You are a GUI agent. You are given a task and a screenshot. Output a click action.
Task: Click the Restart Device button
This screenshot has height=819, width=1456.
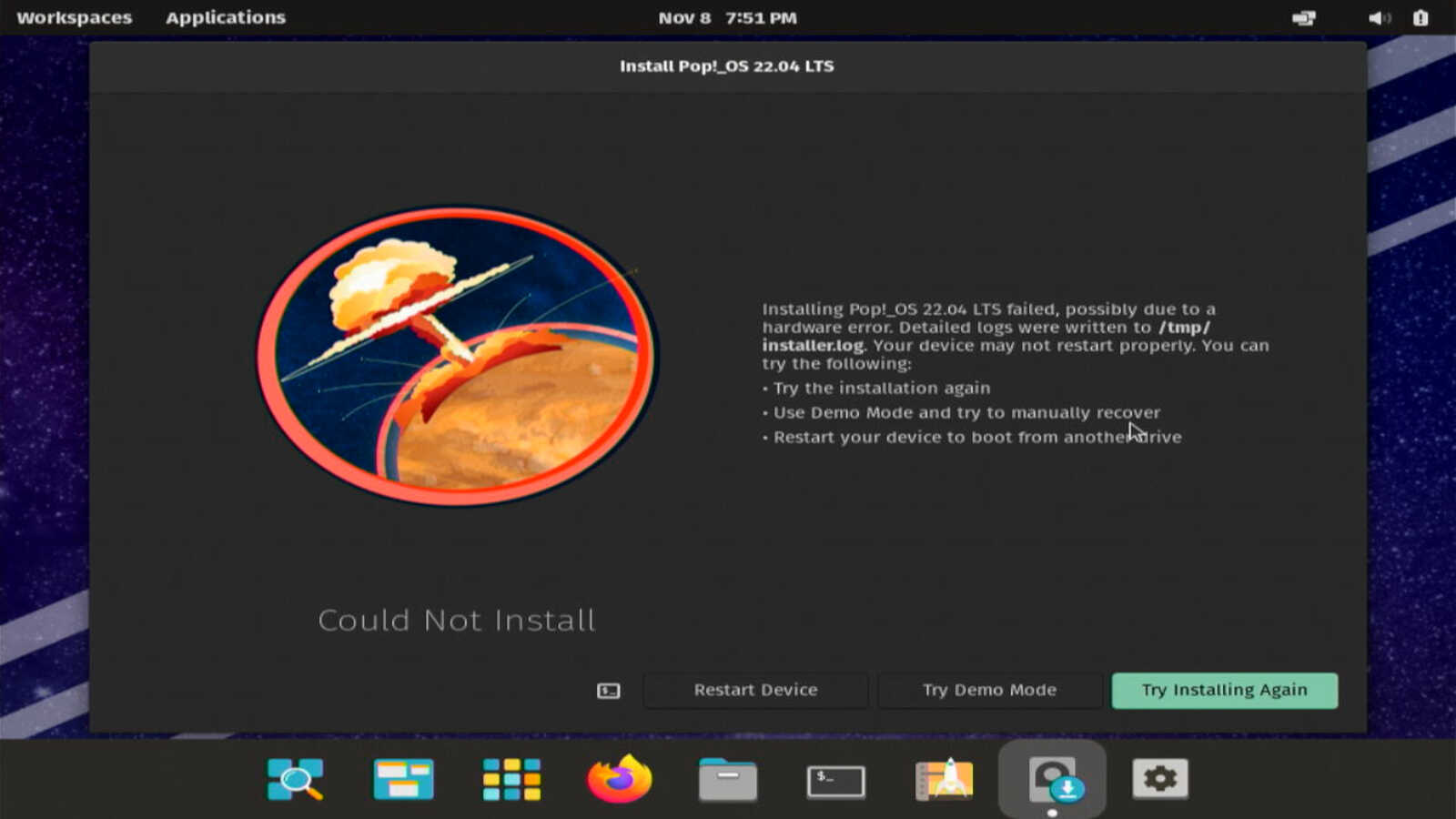tap(755, 691)
